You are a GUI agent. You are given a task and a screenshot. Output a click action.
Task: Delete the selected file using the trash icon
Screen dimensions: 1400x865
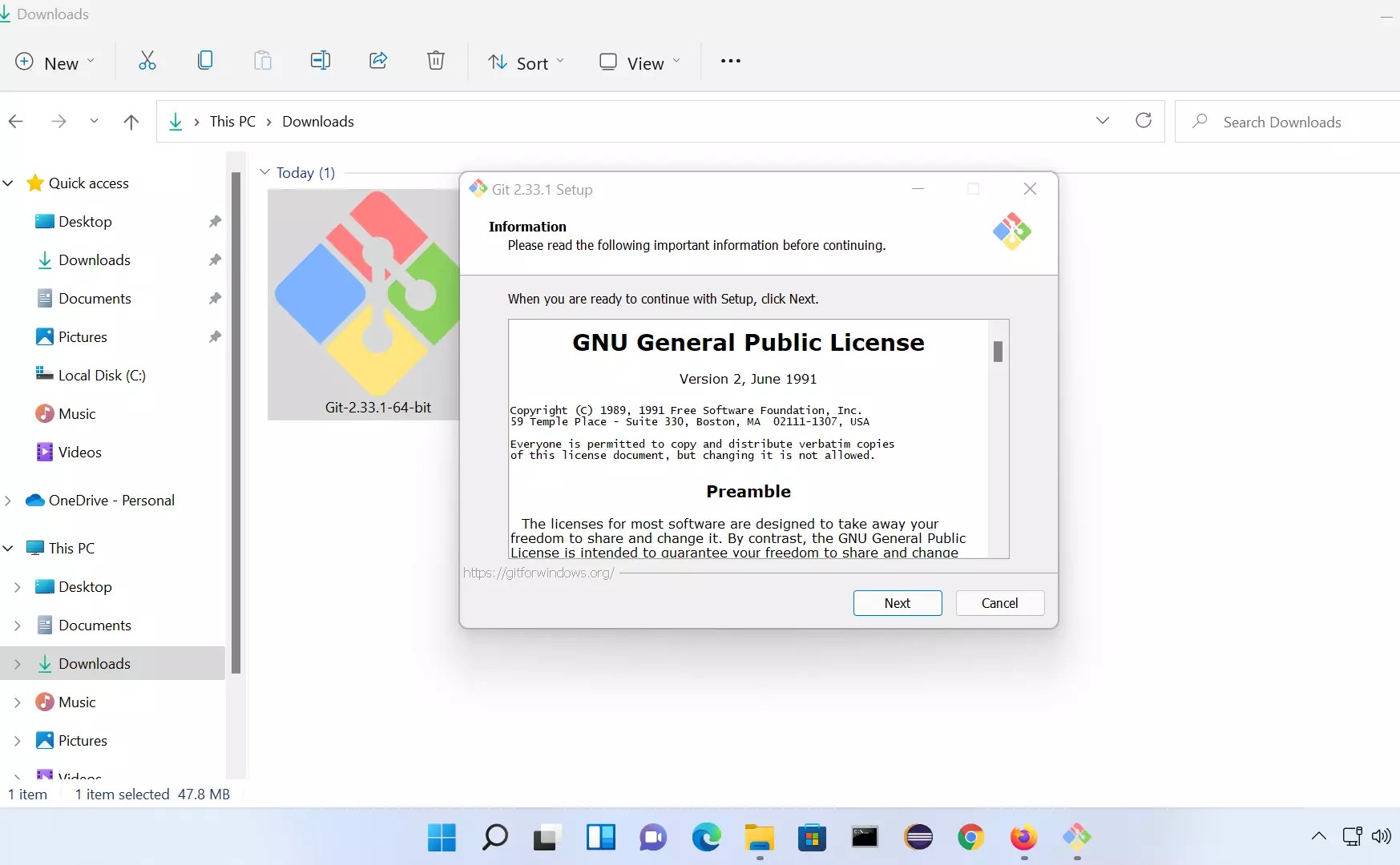(x=436, y=60)
